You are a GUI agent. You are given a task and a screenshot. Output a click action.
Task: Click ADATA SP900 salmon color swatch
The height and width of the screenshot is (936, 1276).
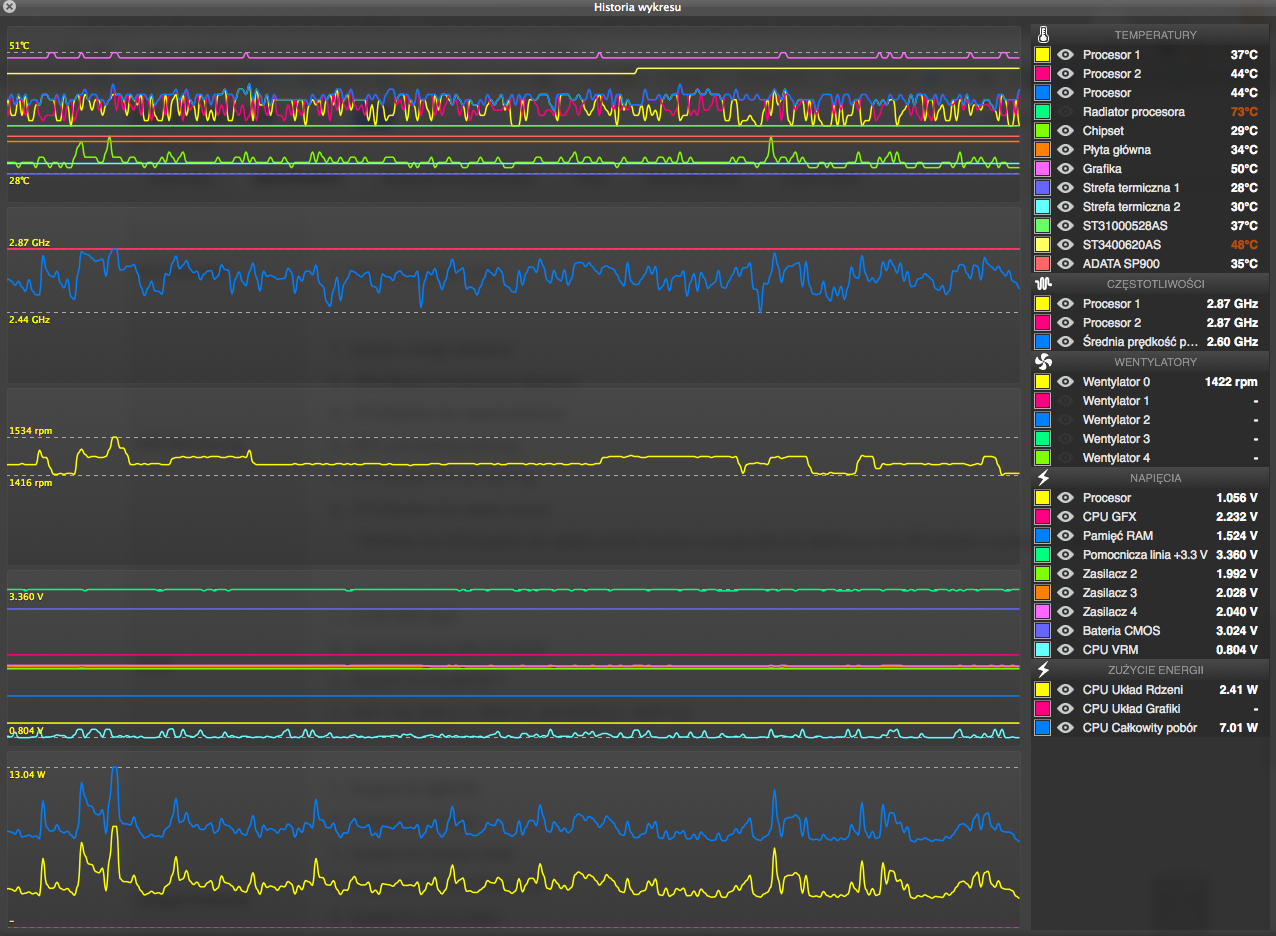pos(1043,264)
